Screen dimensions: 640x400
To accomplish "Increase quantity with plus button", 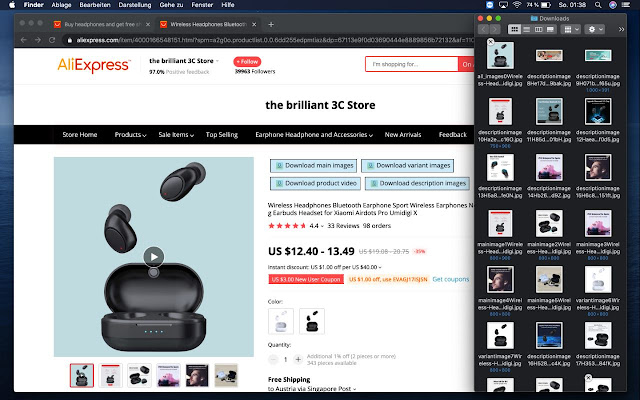I will [300, 359].
